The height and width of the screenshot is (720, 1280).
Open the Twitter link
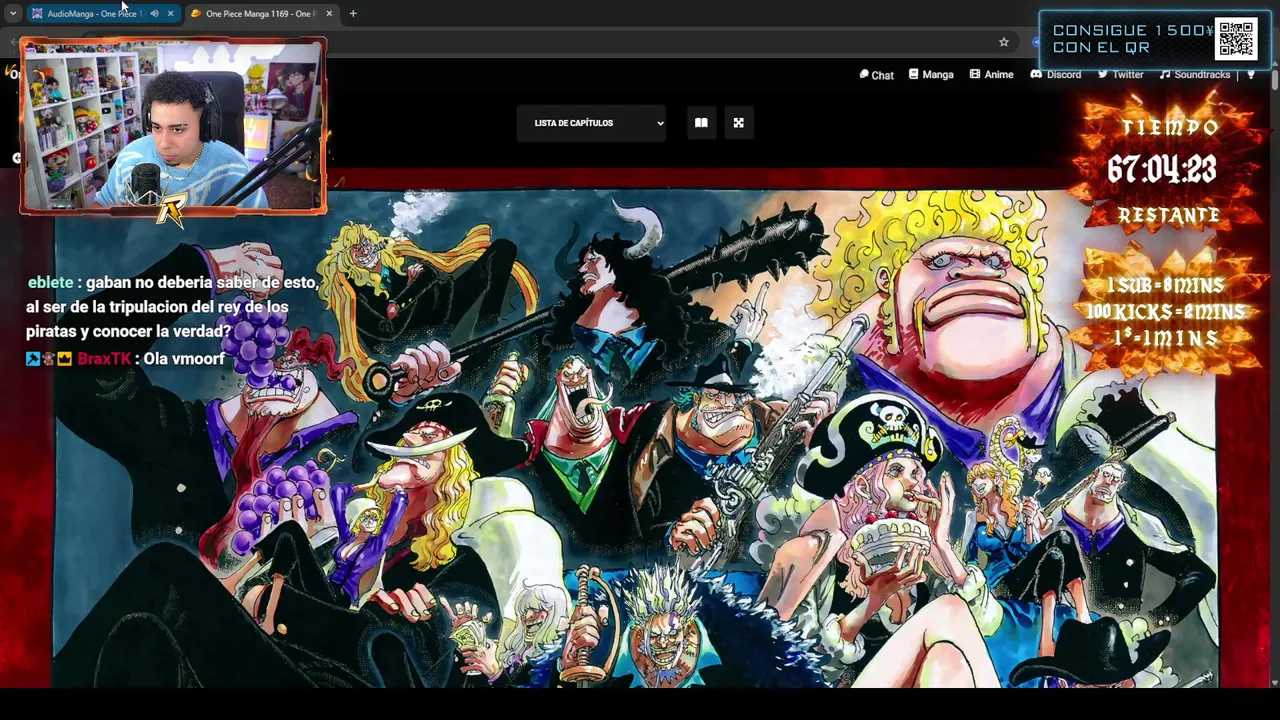point(1120,75)
